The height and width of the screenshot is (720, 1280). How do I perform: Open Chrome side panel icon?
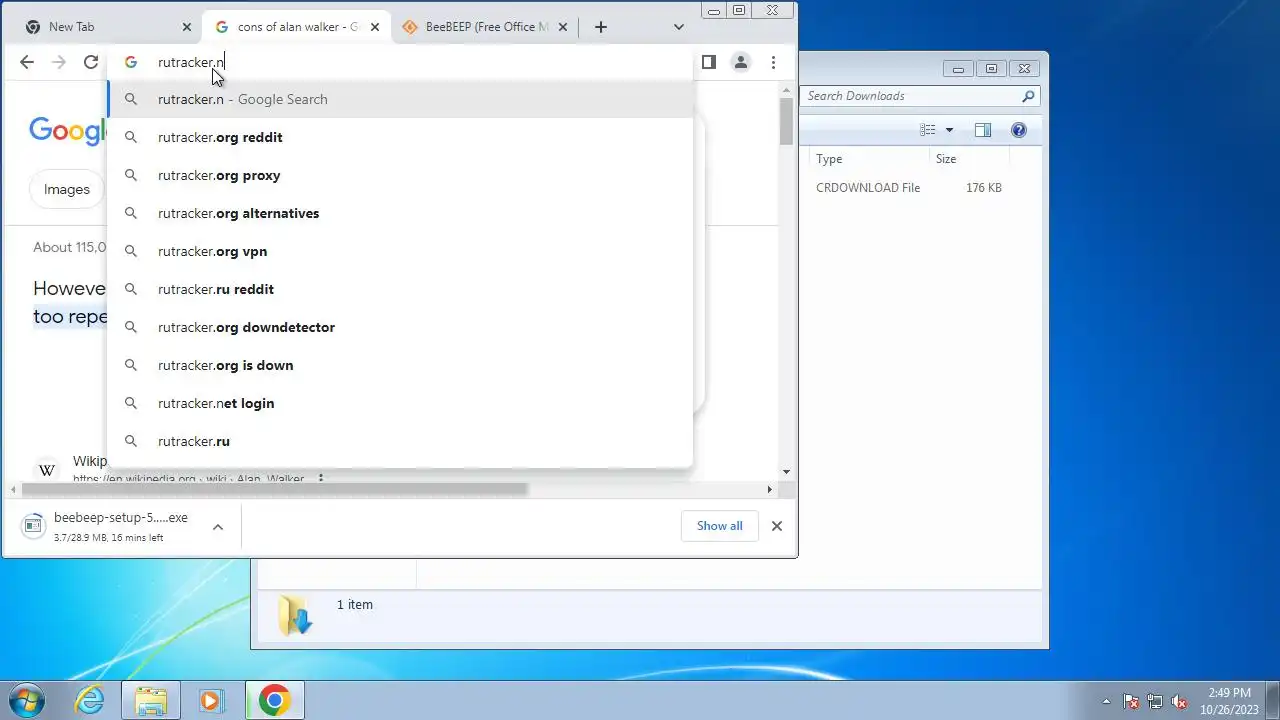[x=708, y=62]
